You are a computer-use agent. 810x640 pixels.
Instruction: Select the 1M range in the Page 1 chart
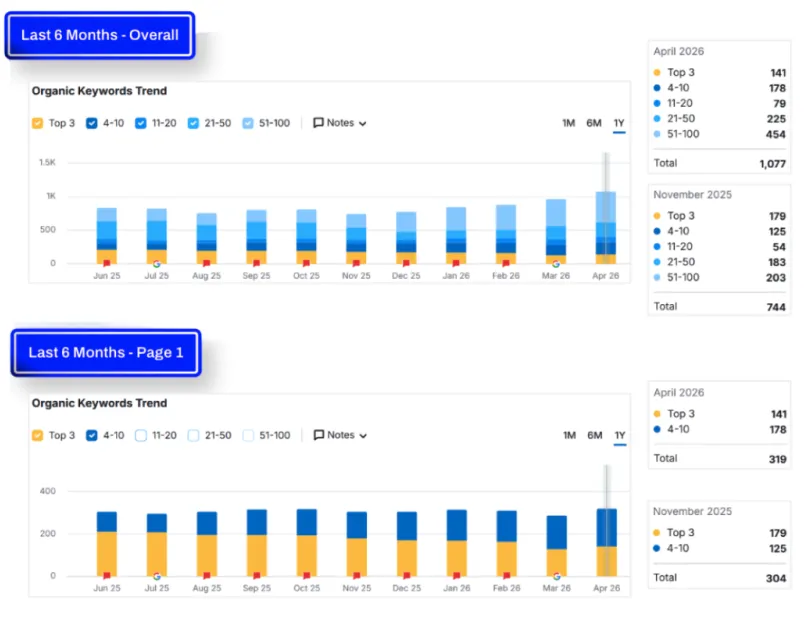[x=569, y=435]
